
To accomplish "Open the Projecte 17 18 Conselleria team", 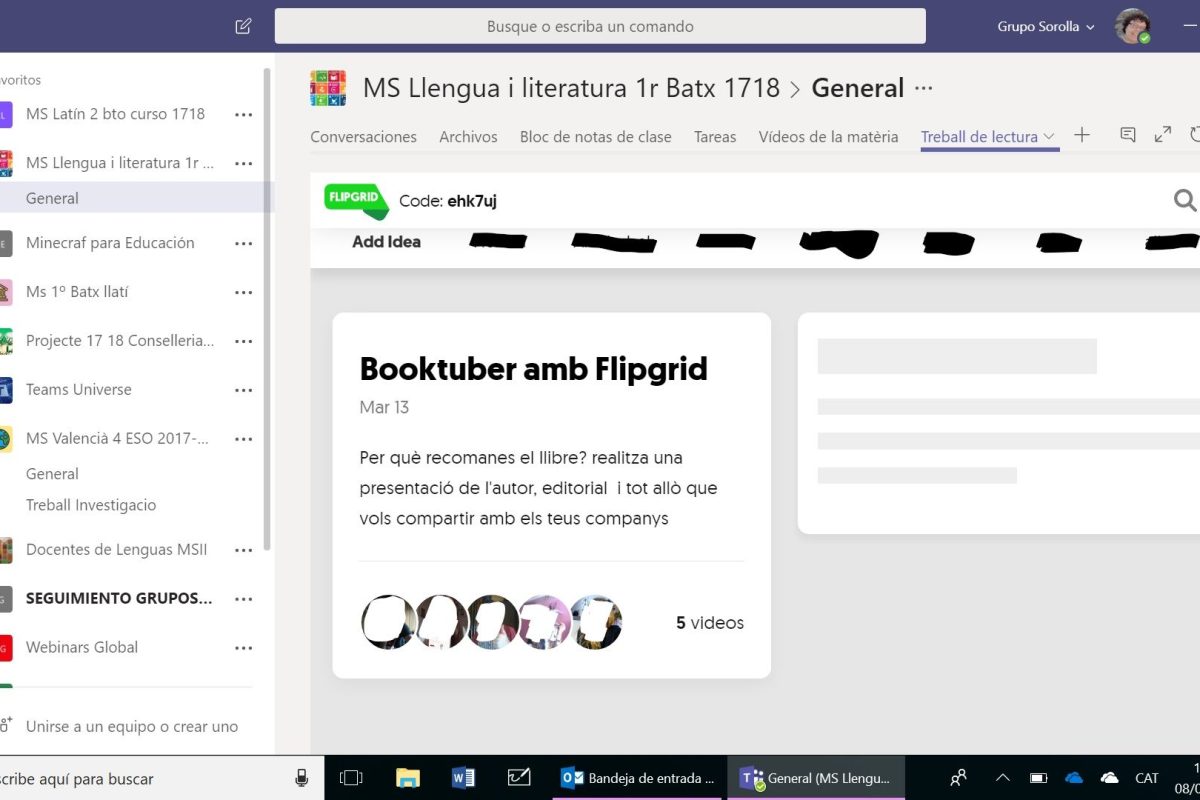I will 120,341.
